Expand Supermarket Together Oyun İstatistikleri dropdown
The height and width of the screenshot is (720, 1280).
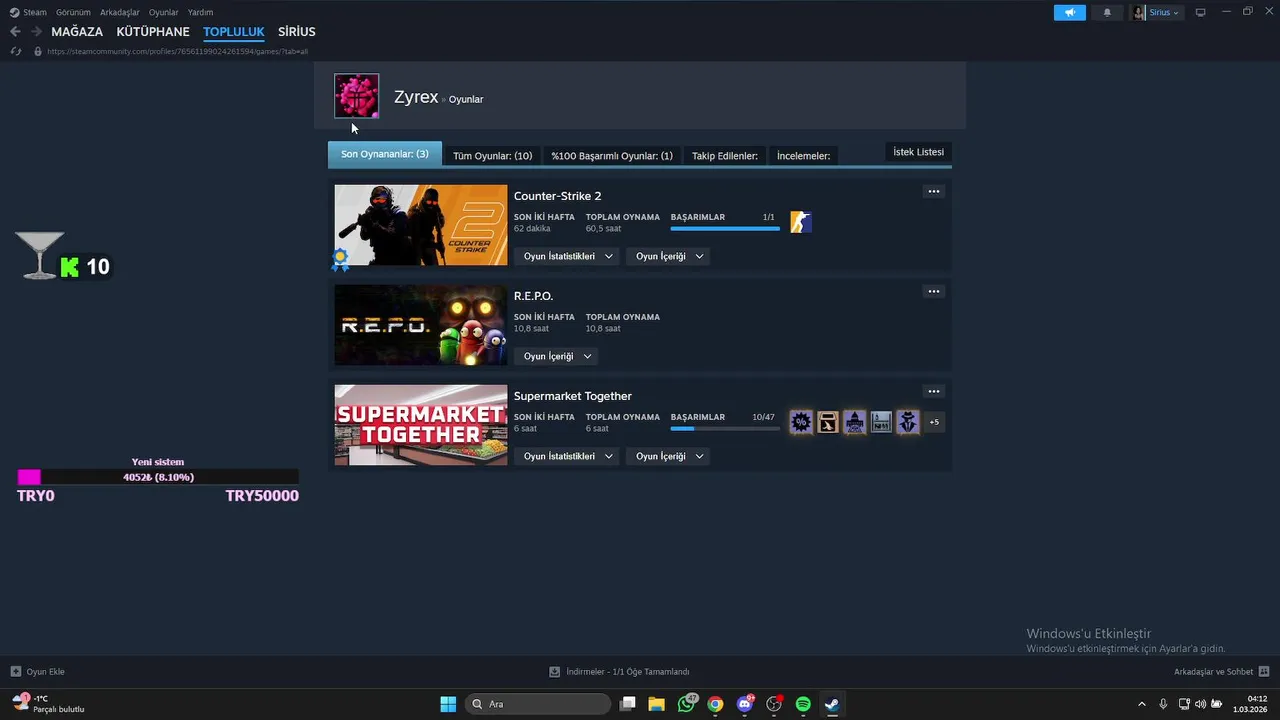point(568,456)
